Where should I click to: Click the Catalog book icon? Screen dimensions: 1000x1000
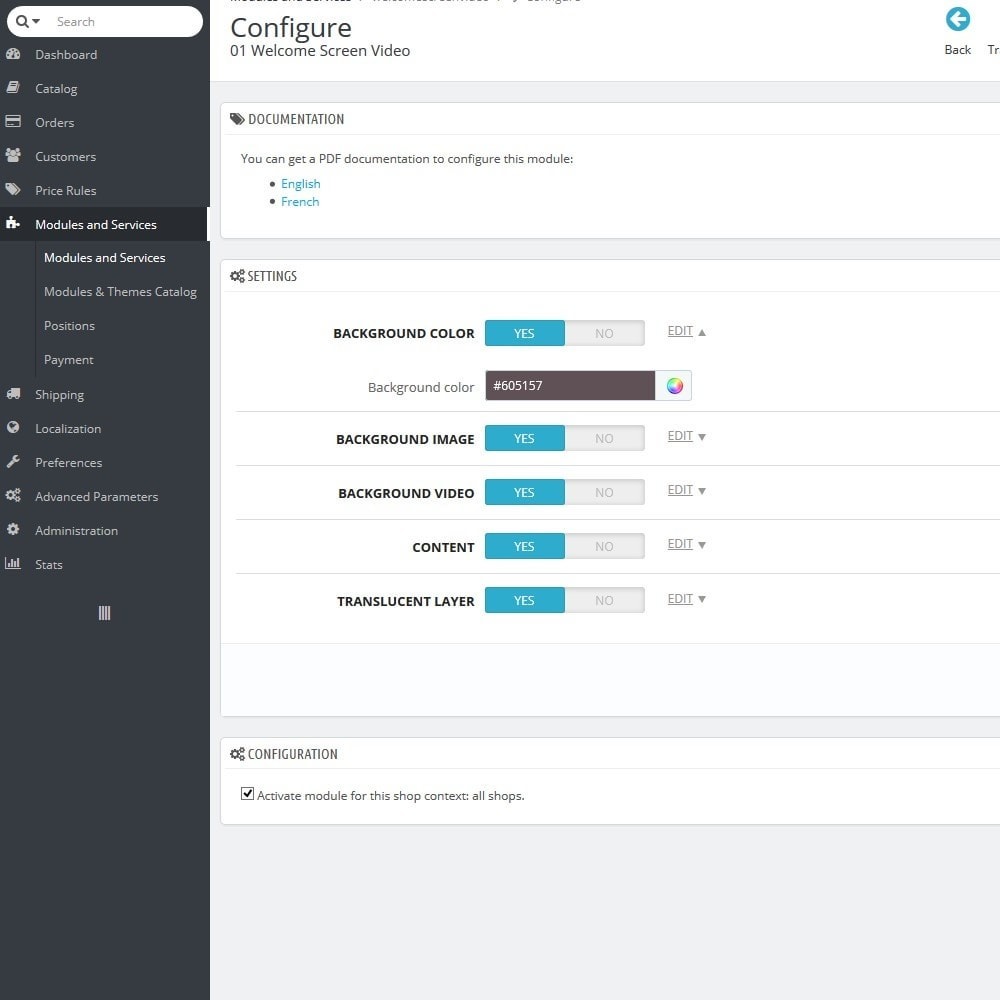pyautogui.click(x=13, y=88)
